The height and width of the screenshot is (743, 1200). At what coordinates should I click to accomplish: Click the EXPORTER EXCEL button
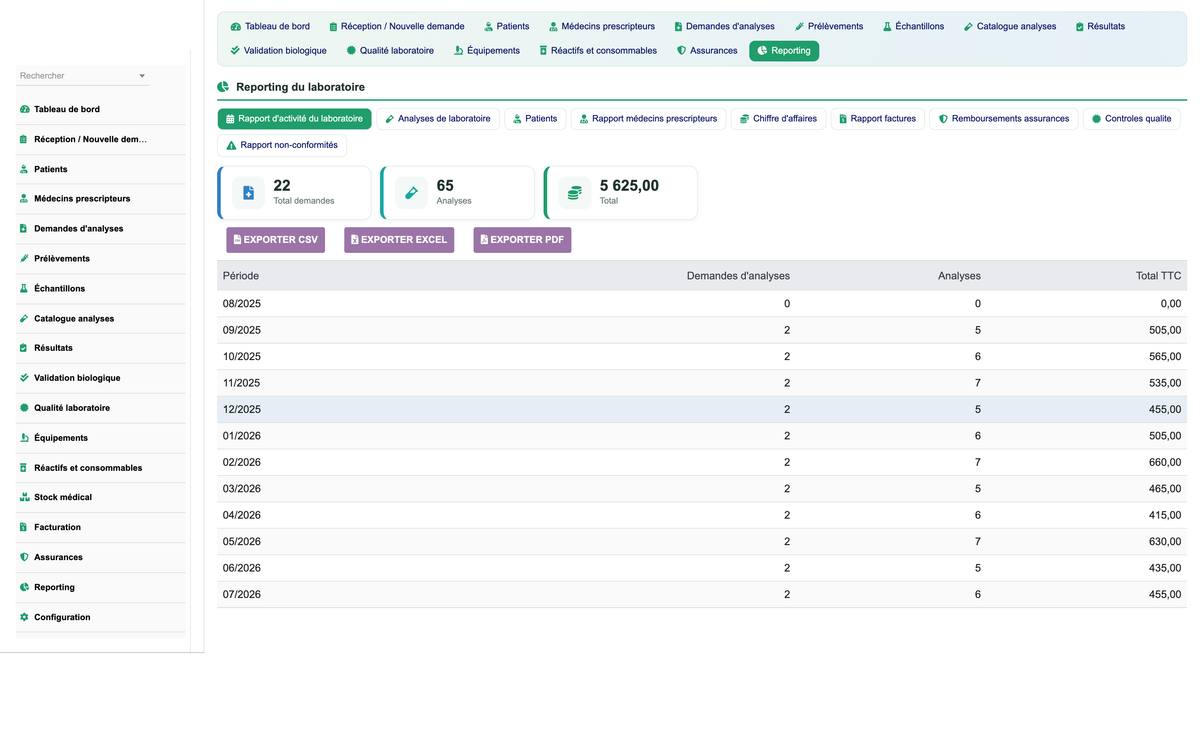[x=399, y=240]
